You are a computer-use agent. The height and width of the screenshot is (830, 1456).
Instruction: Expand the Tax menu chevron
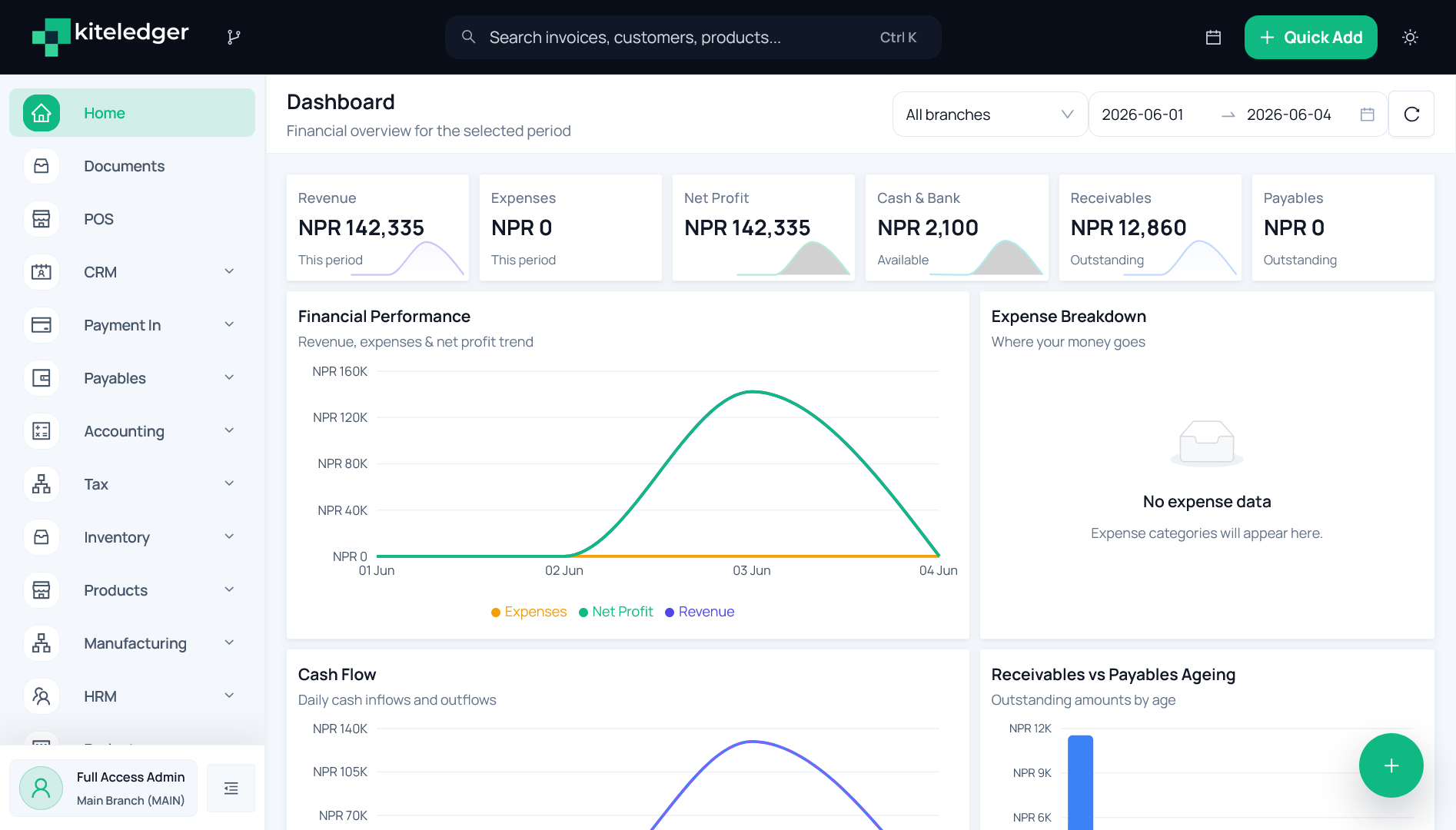229,483
